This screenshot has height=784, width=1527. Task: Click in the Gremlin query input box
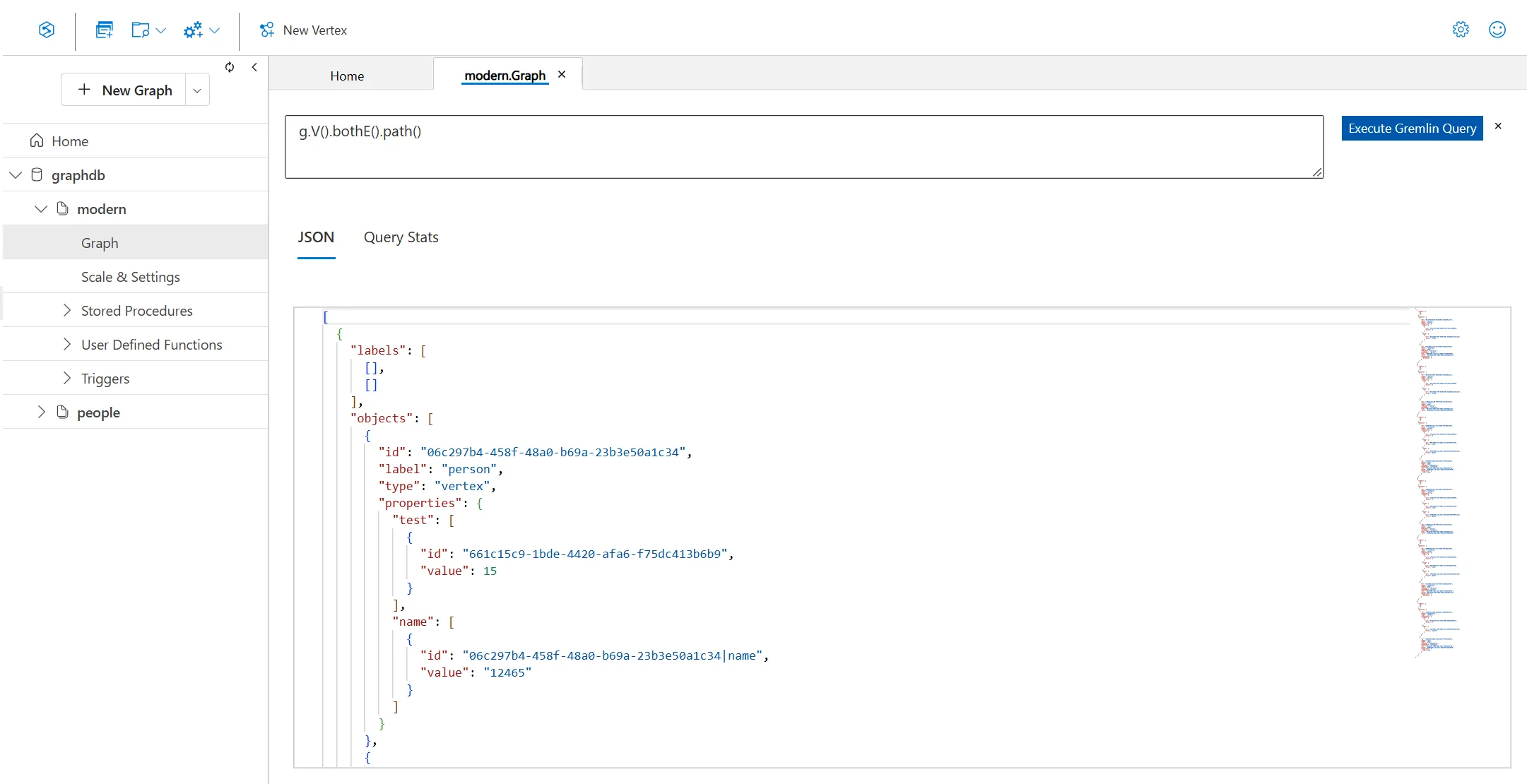point(804,147)
